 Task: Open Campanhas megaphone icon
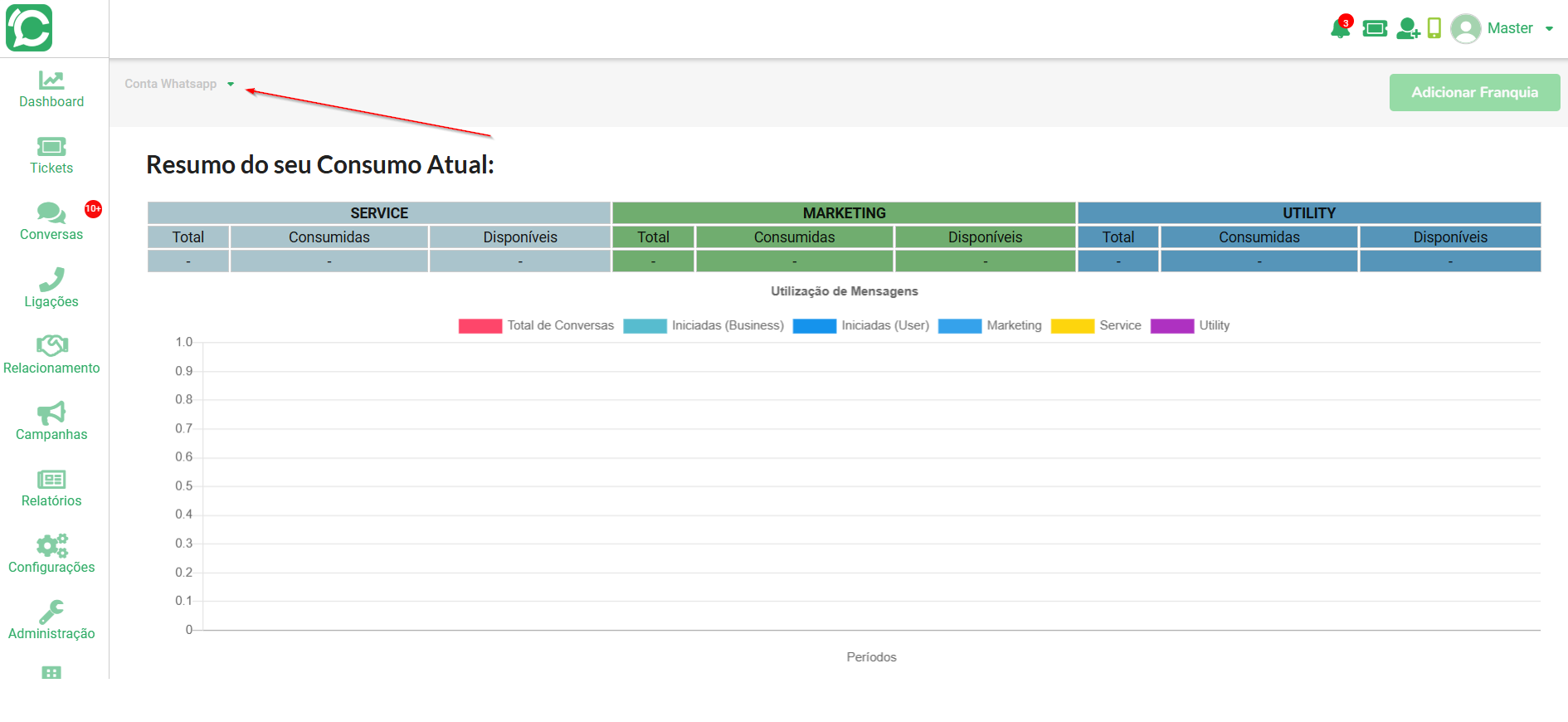pyautogui.click(x=51, y=412)
